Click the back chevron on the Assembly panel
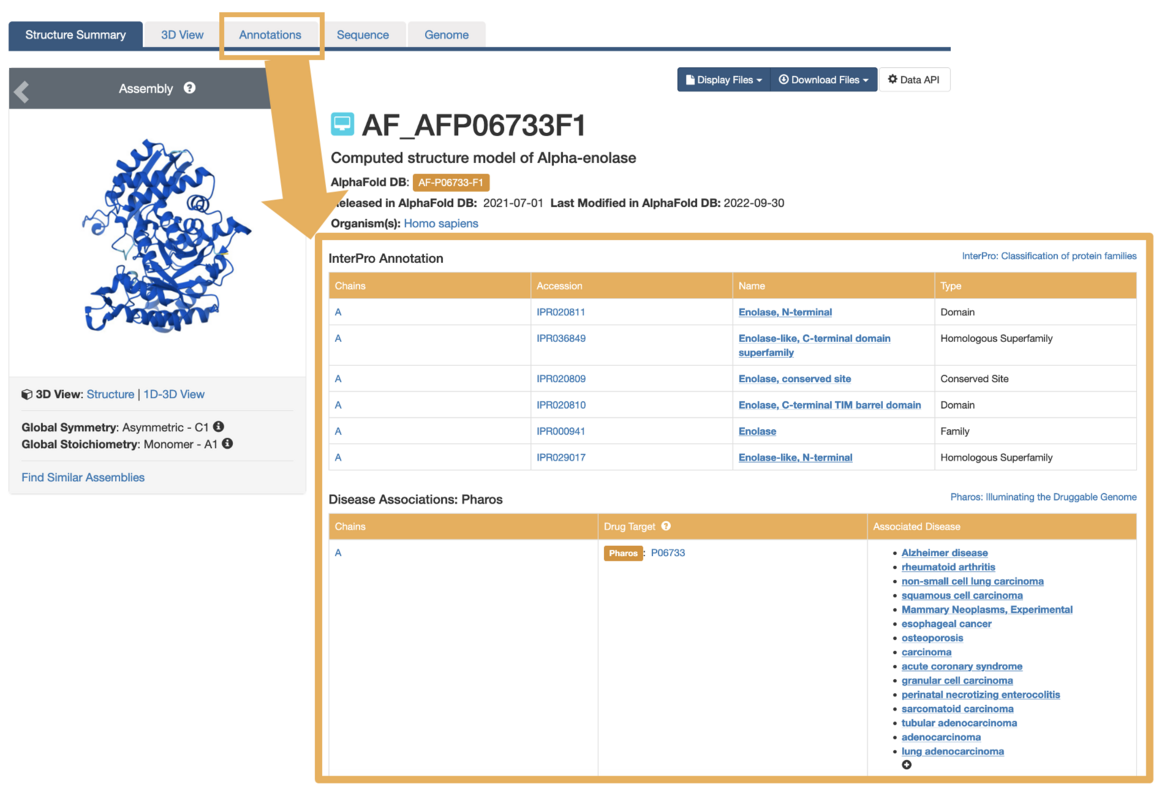 pos(21,90)
